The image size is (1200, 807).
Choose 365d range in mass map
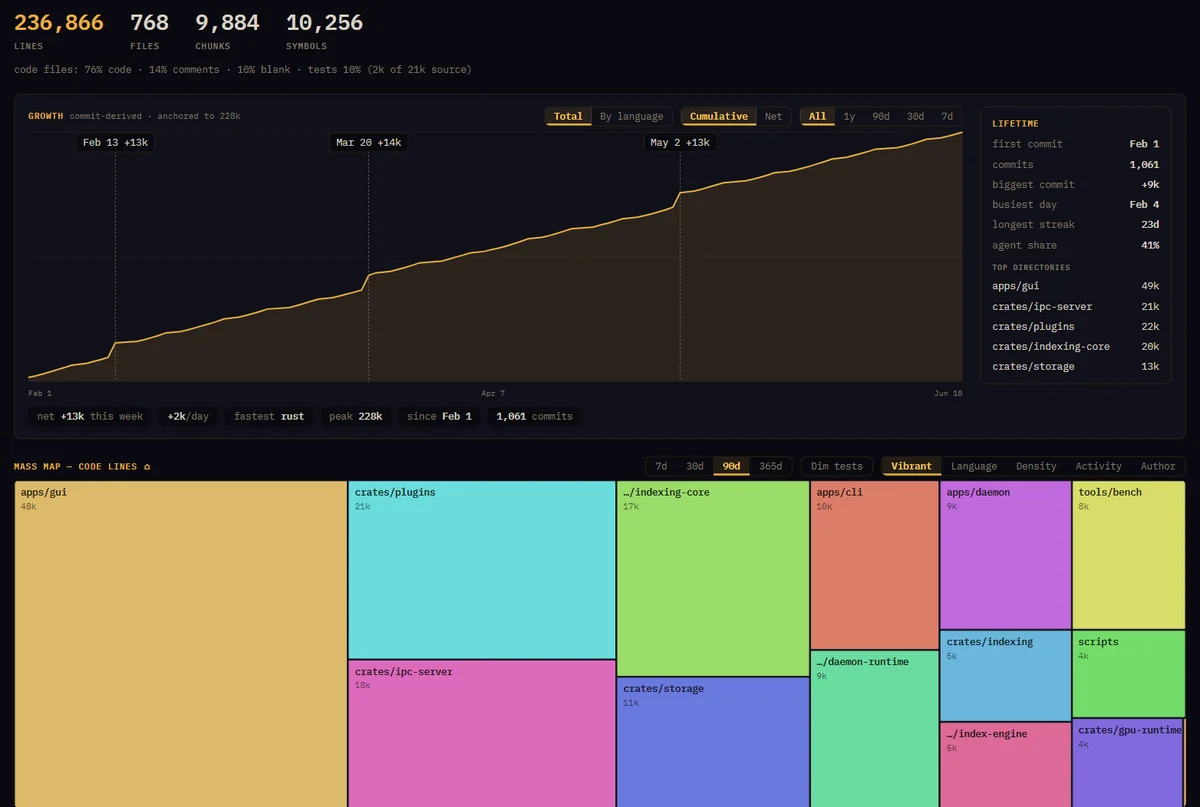point(770,466)
